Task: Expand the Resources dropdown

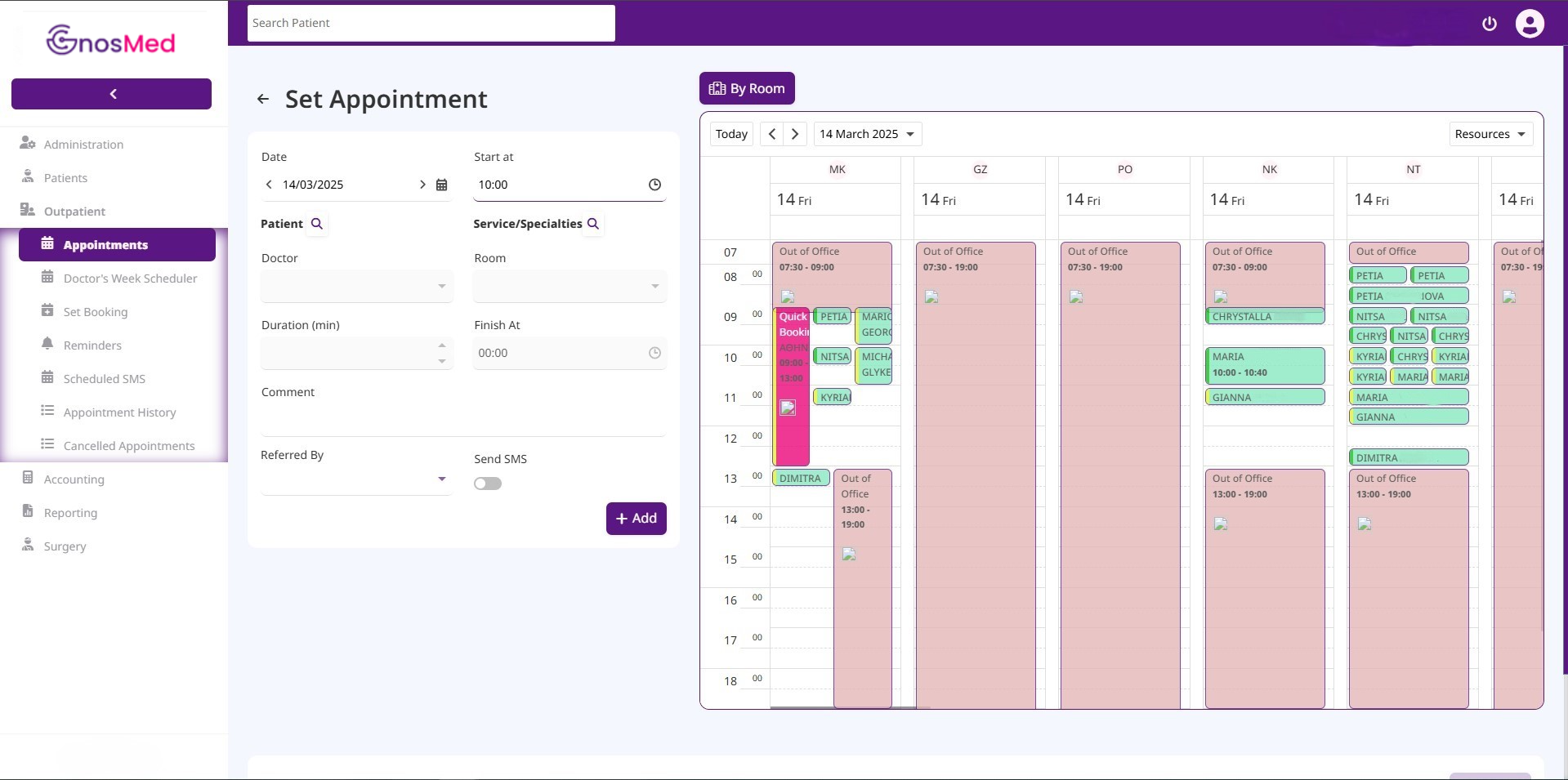Action: (1490, 134)
